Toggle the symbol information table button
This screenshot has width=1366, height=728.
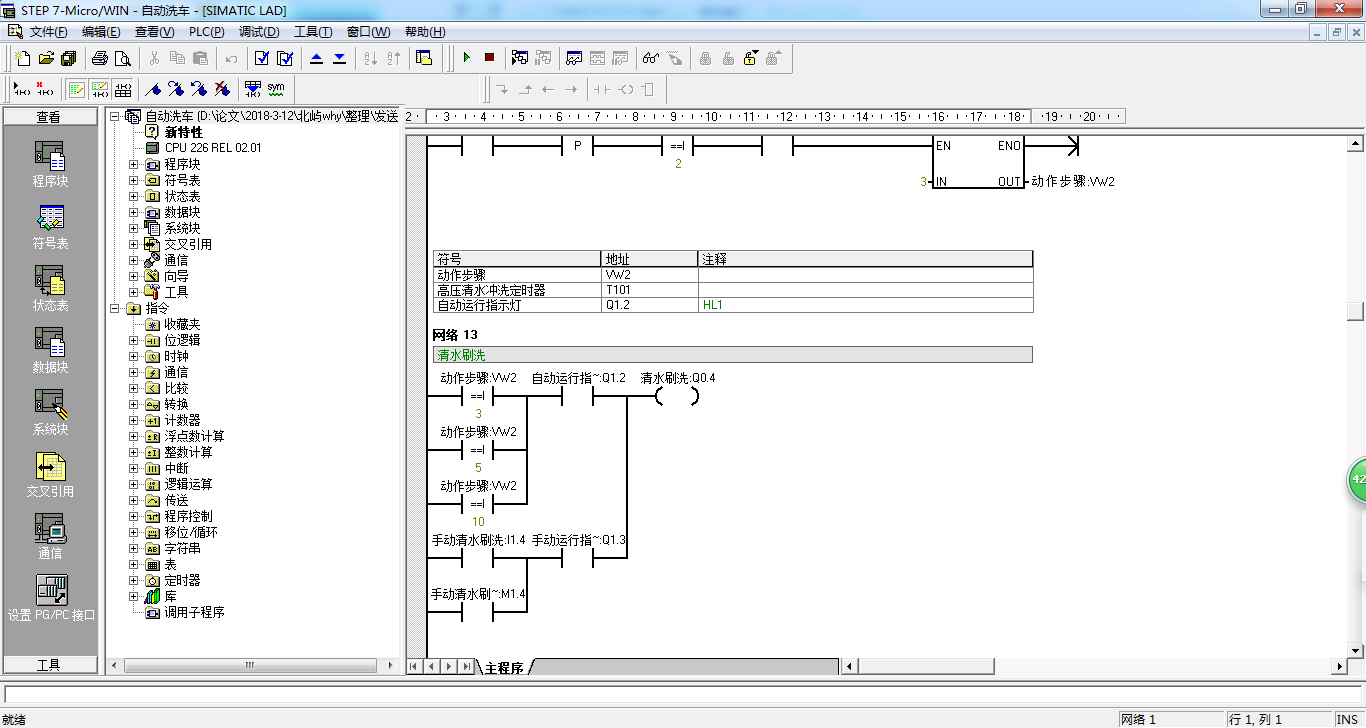[123, 89]
